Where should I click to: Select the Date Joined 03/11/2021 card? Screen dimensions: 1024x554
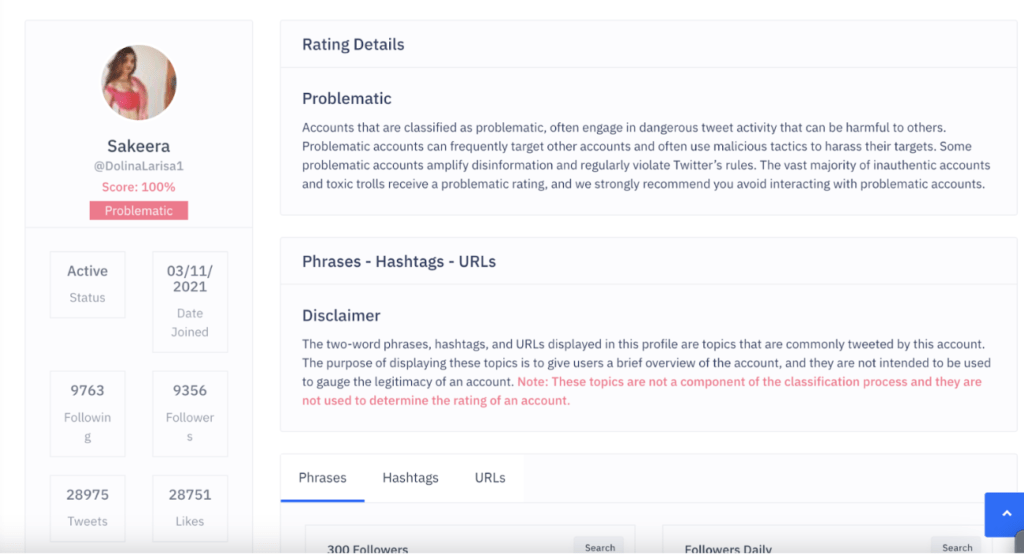[x=189, y=301]
